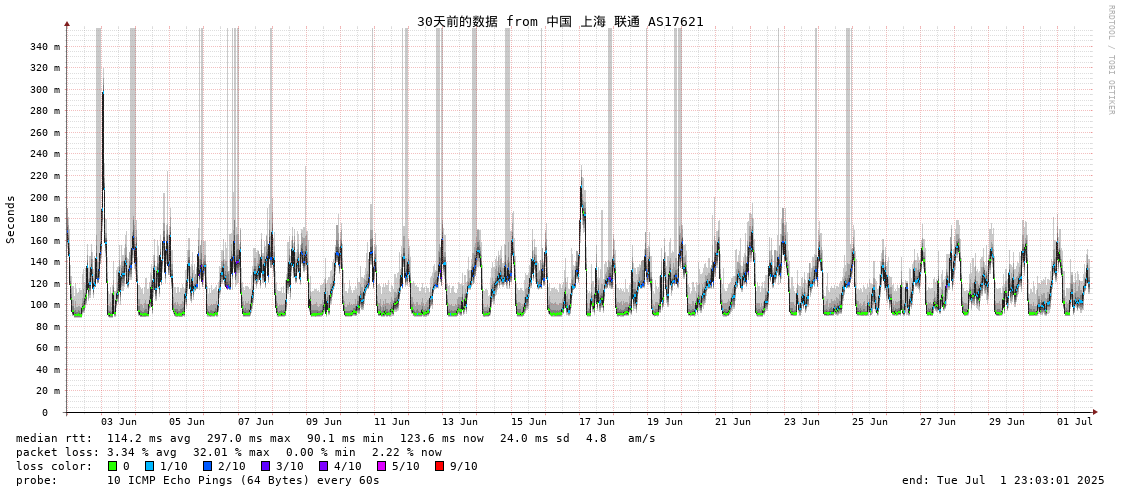Click the "09 Jun" x-axis date label
This screenshot has width=1121, height=494.
(323, 422)
